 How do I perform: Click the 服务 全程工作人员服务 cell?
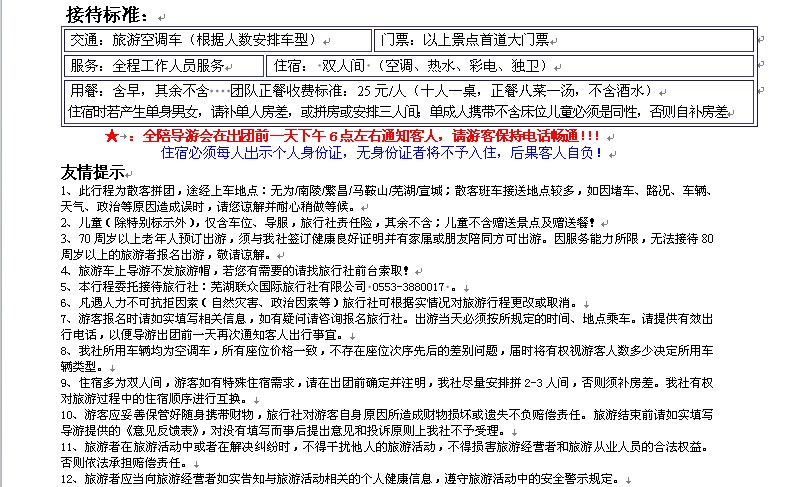148,66
